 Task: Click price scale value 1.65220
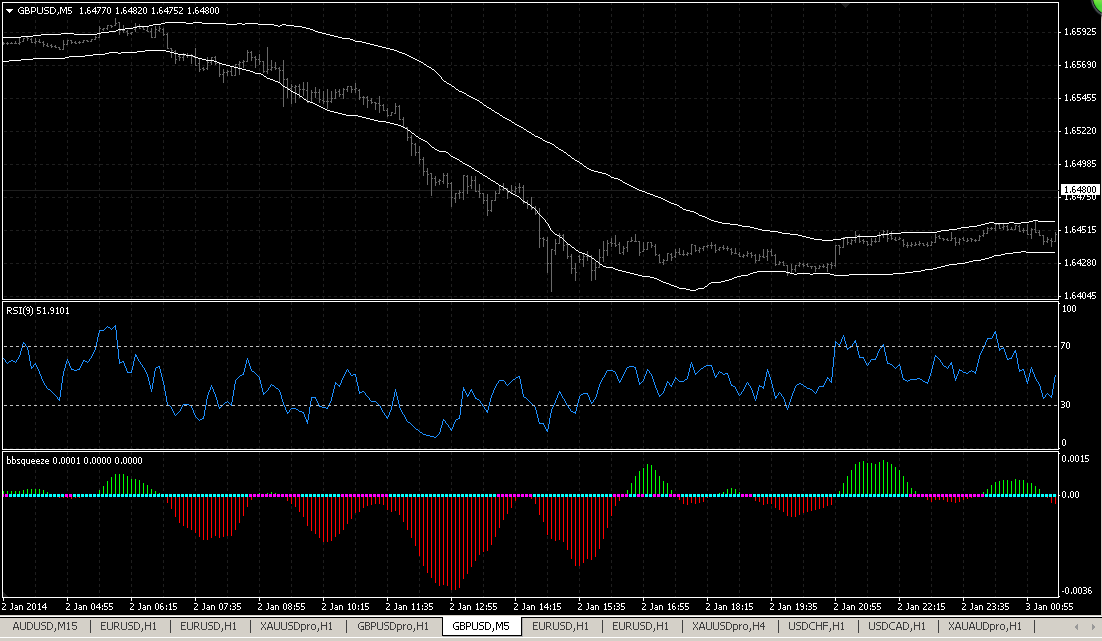1080,131
